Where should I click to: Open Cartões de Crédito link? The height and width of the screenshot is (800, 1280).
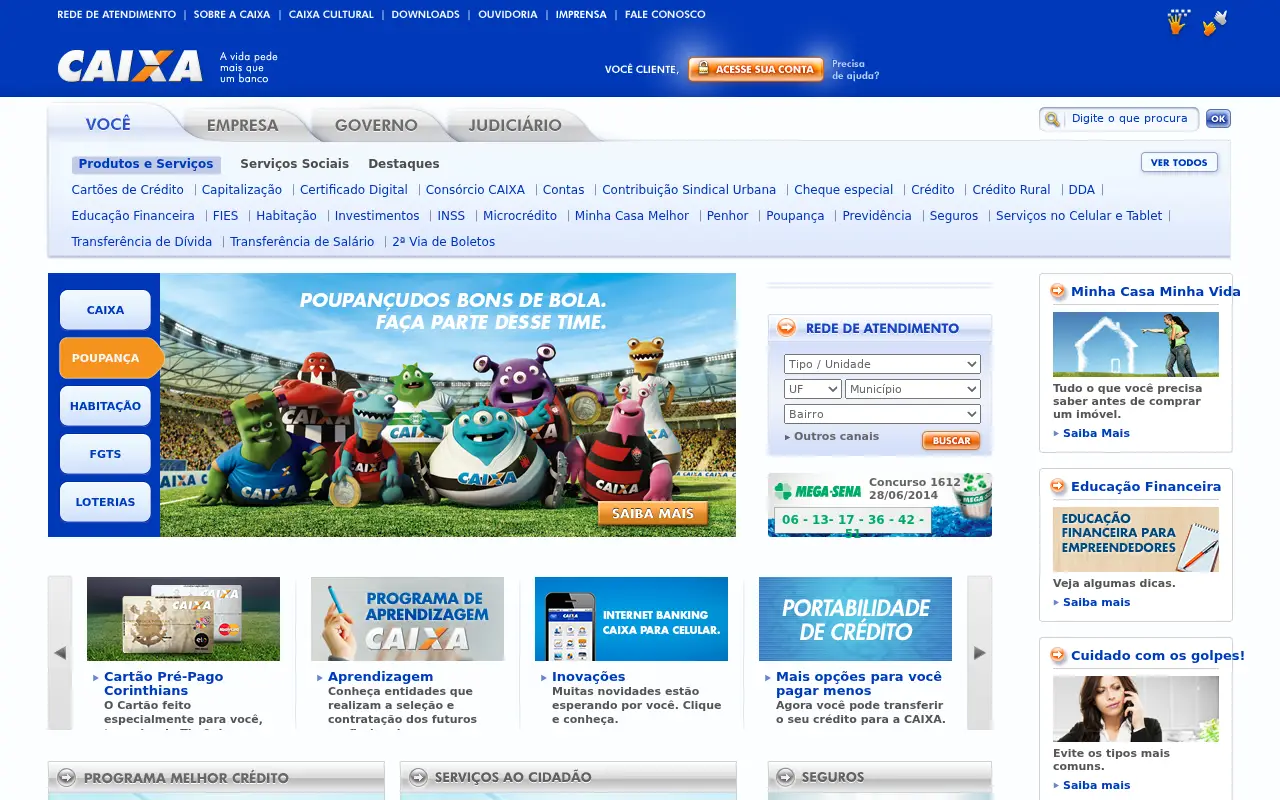pos(128,190)
